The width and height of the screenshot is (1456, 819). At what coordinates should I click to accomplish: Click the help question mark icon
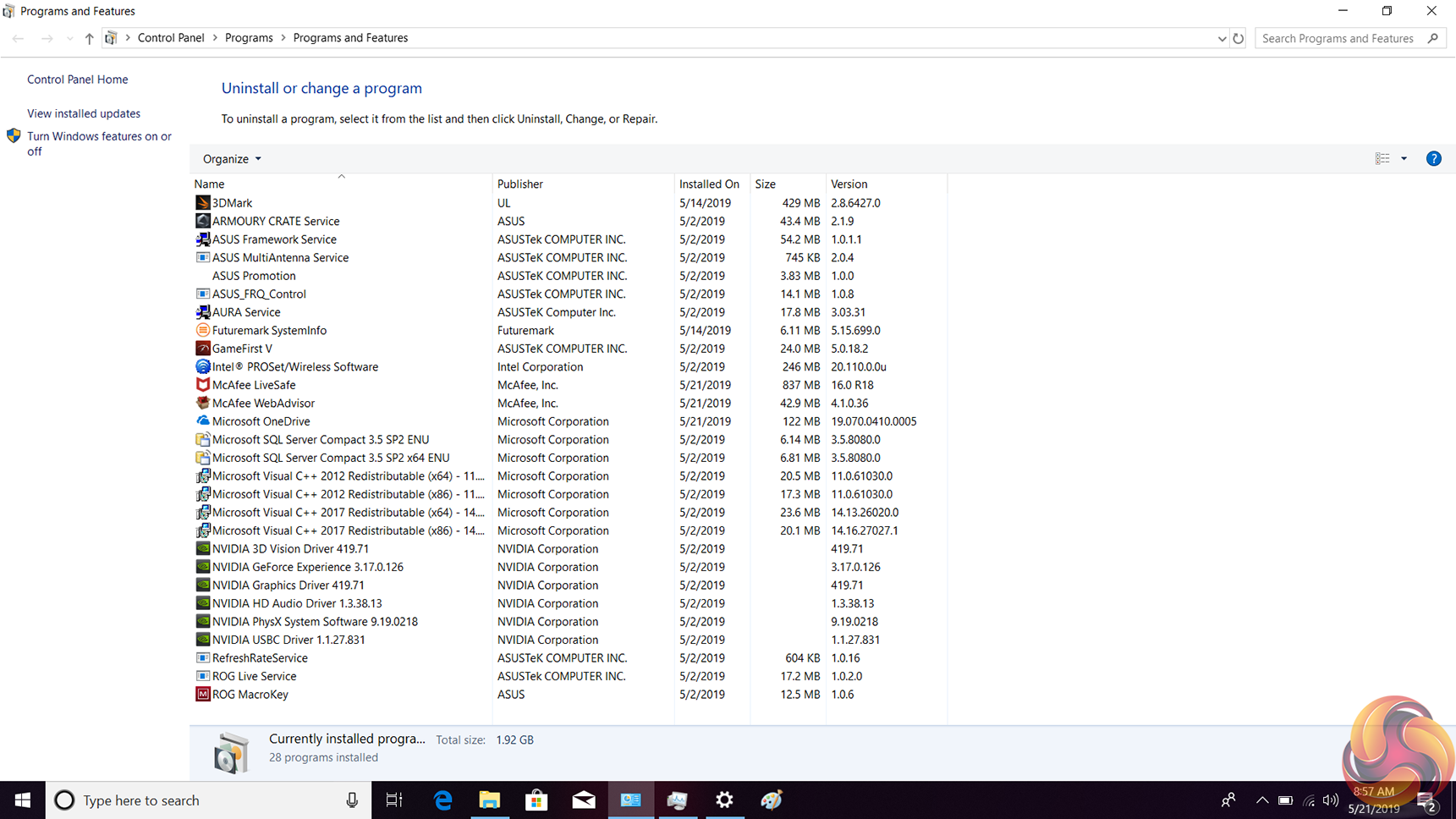1433,159
